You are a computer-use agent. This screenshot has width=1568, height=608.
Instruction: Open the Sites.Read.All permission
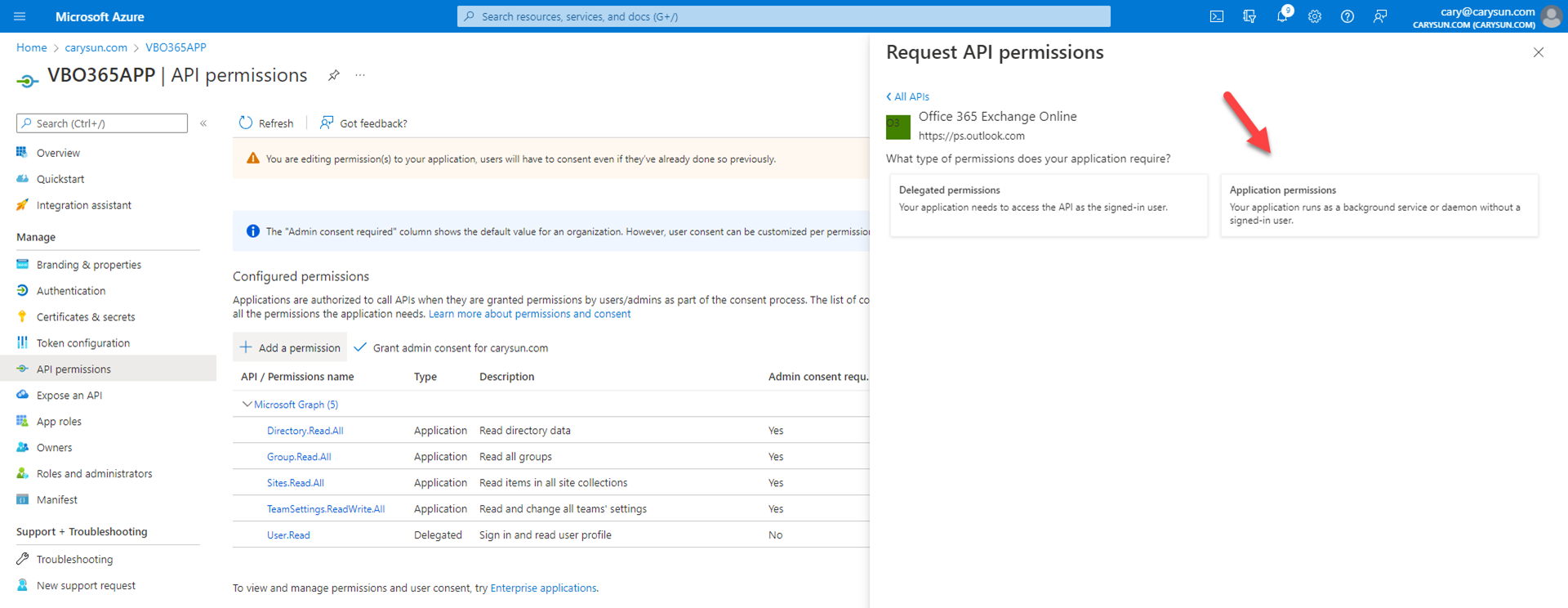pyautogui.click(x=296, y=483)
